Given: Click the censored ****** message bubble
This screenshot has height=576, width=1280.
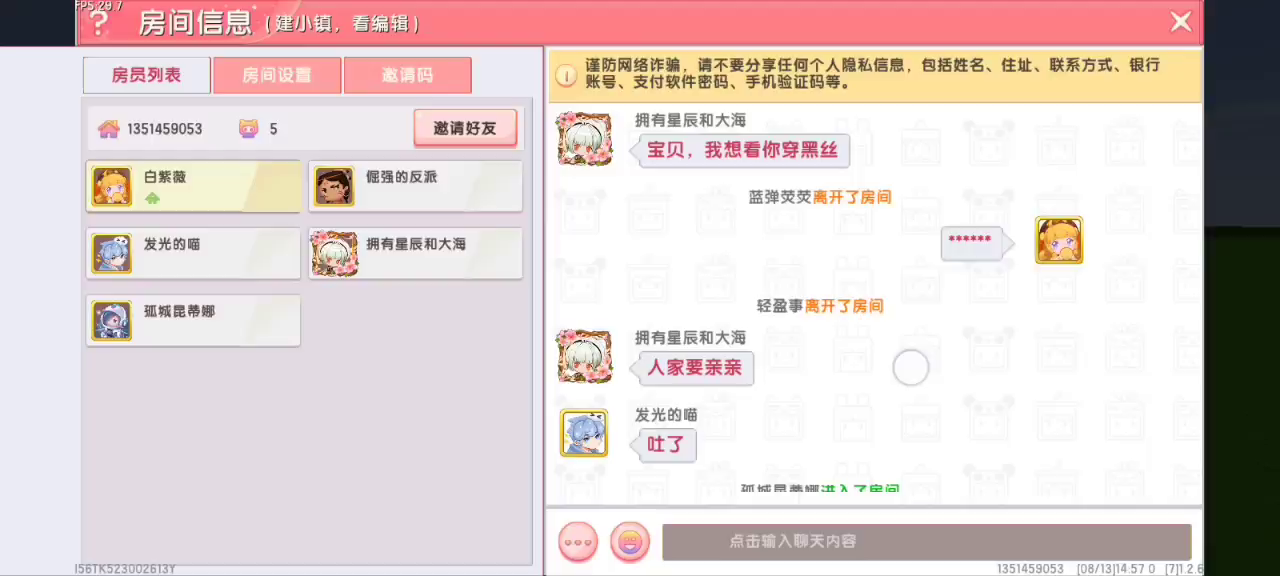Looking at the screenshot, I should [x=973, y=243].
